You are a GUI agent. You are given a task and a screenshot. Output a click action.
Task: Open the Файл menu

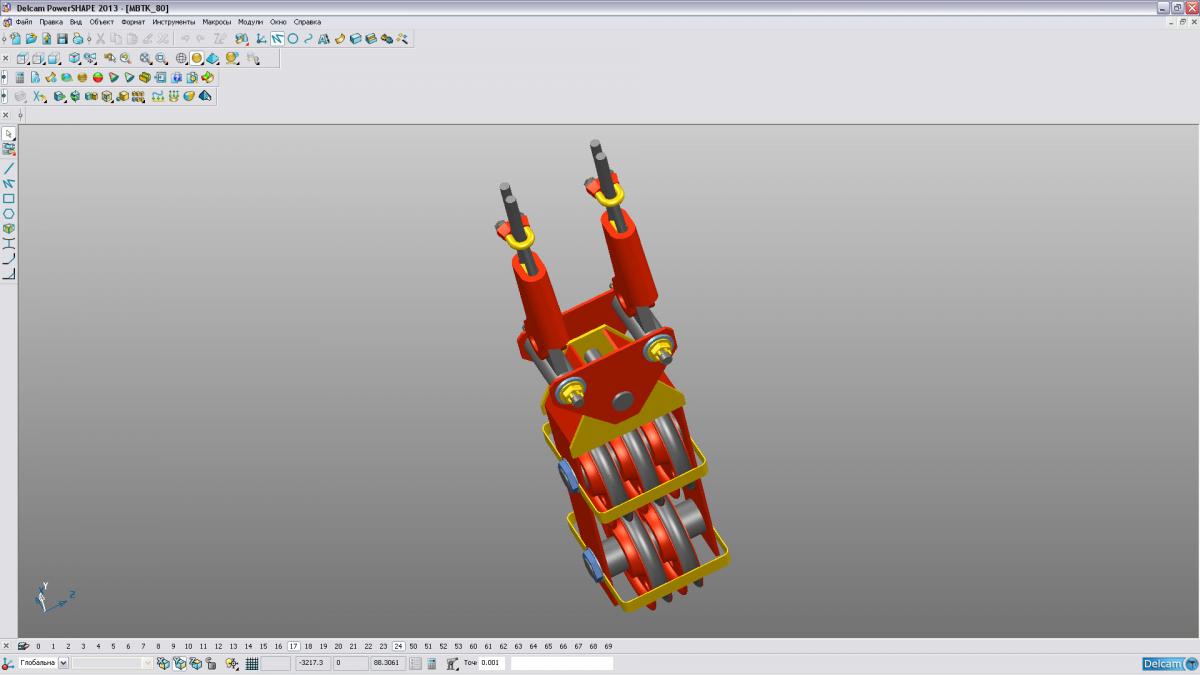pyautogui.click(x=24, y=21)
